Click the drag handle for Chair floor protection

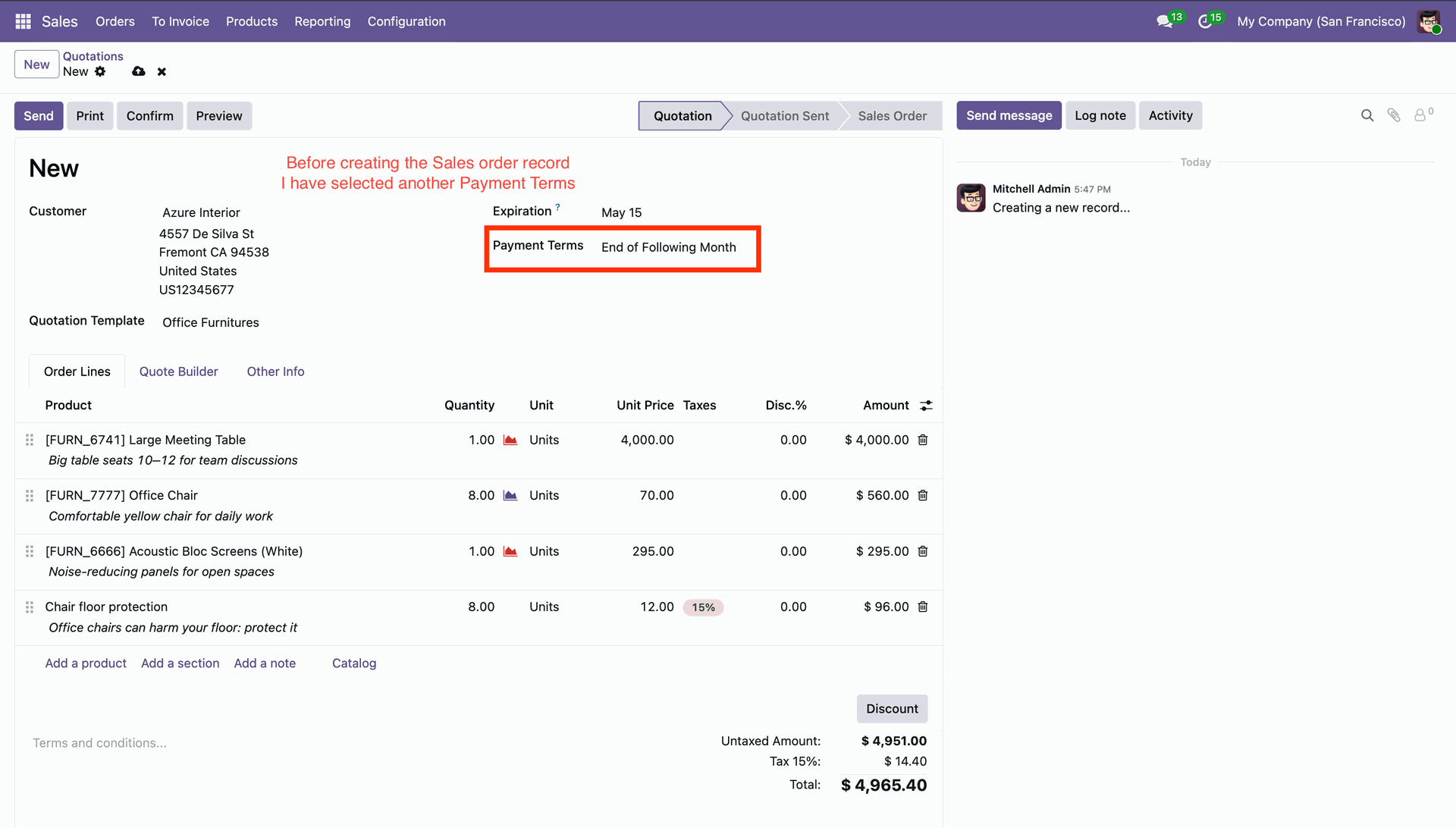30,607
